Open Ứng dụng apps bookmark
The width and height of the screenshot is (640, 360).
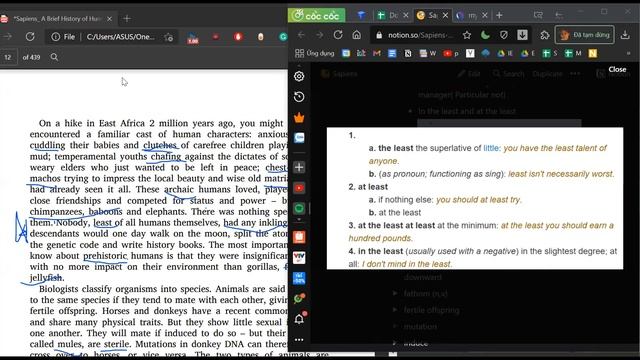coord(315,53)
